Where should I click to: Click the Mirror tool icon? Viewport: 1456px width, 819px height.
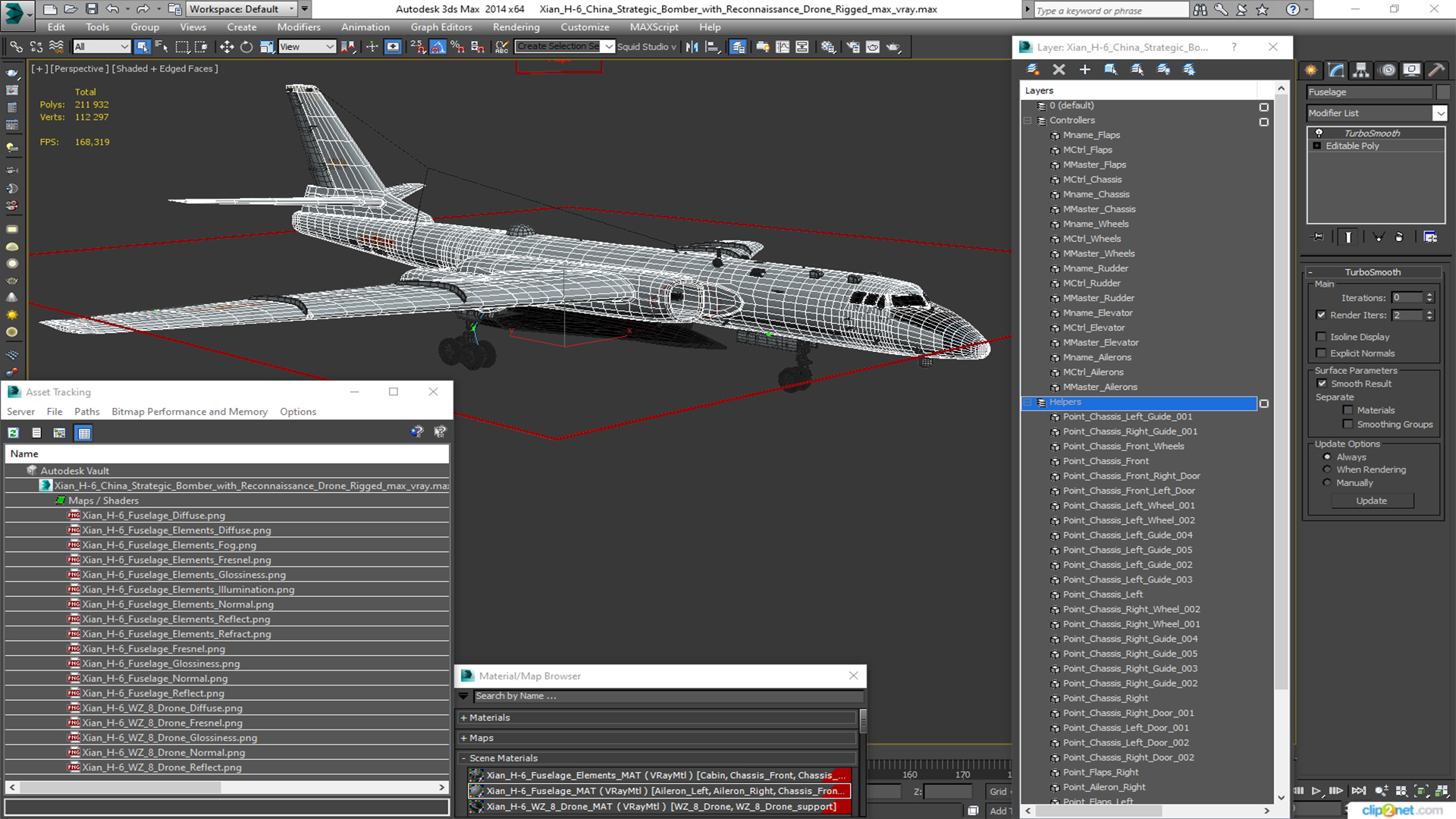coord(692,47)
